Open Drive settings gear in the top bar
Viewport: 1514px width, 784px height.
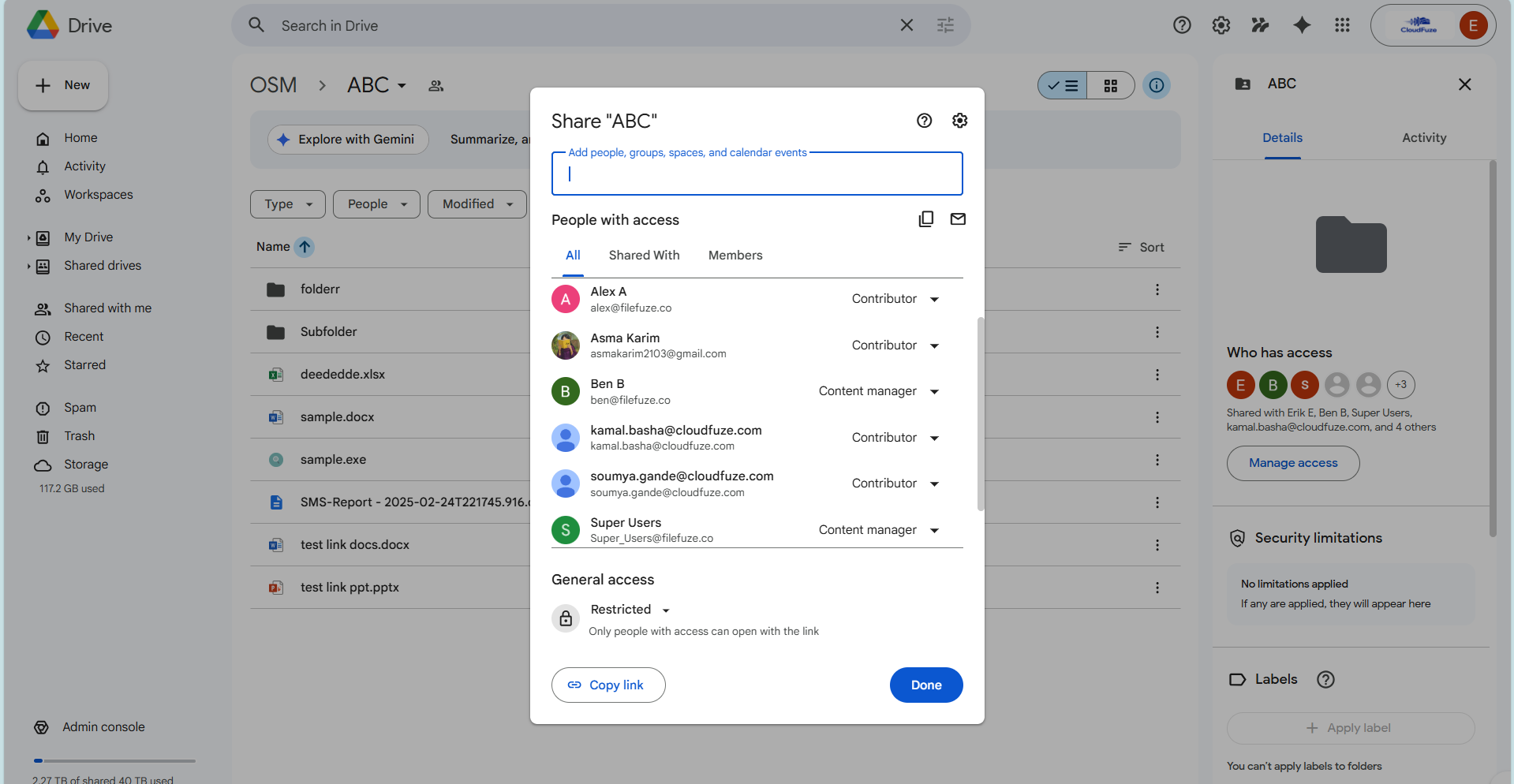(1221, 25)
